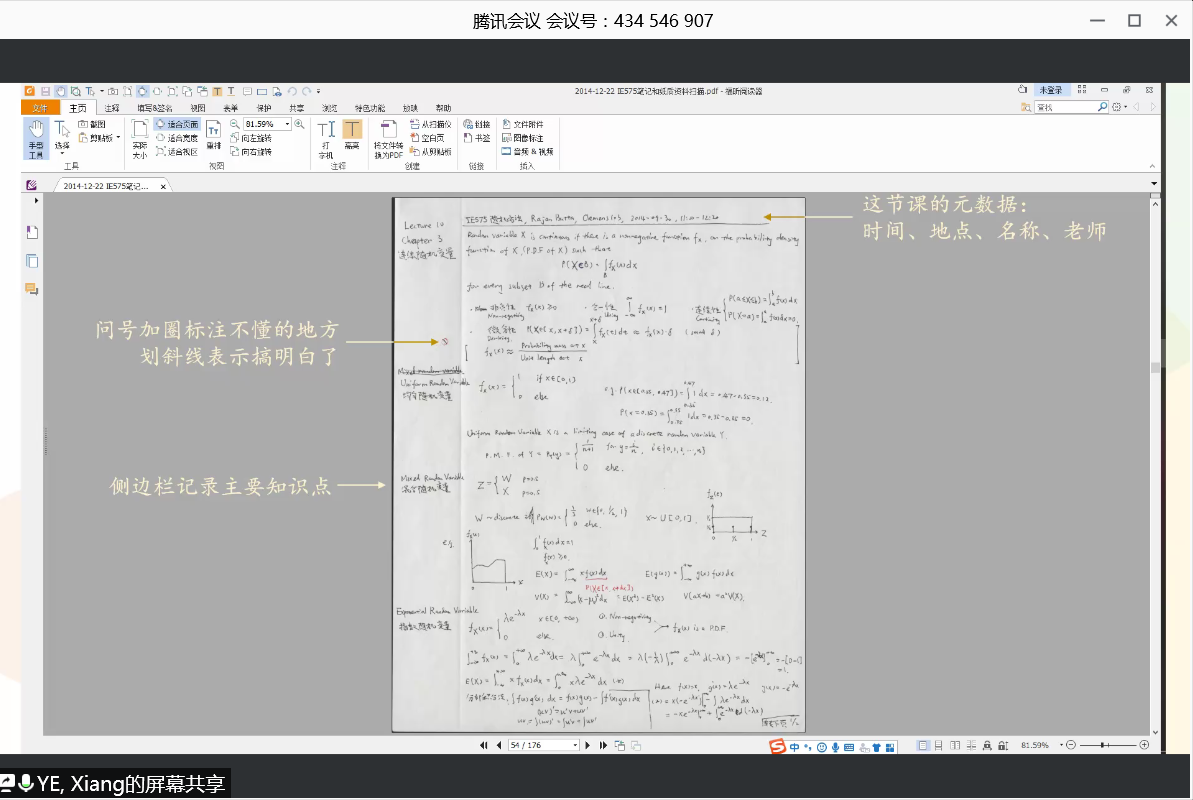Viewport: 1193px width, 800px height.
Task: Expand the page number dropdown 54 / 176
Action: 575,745
